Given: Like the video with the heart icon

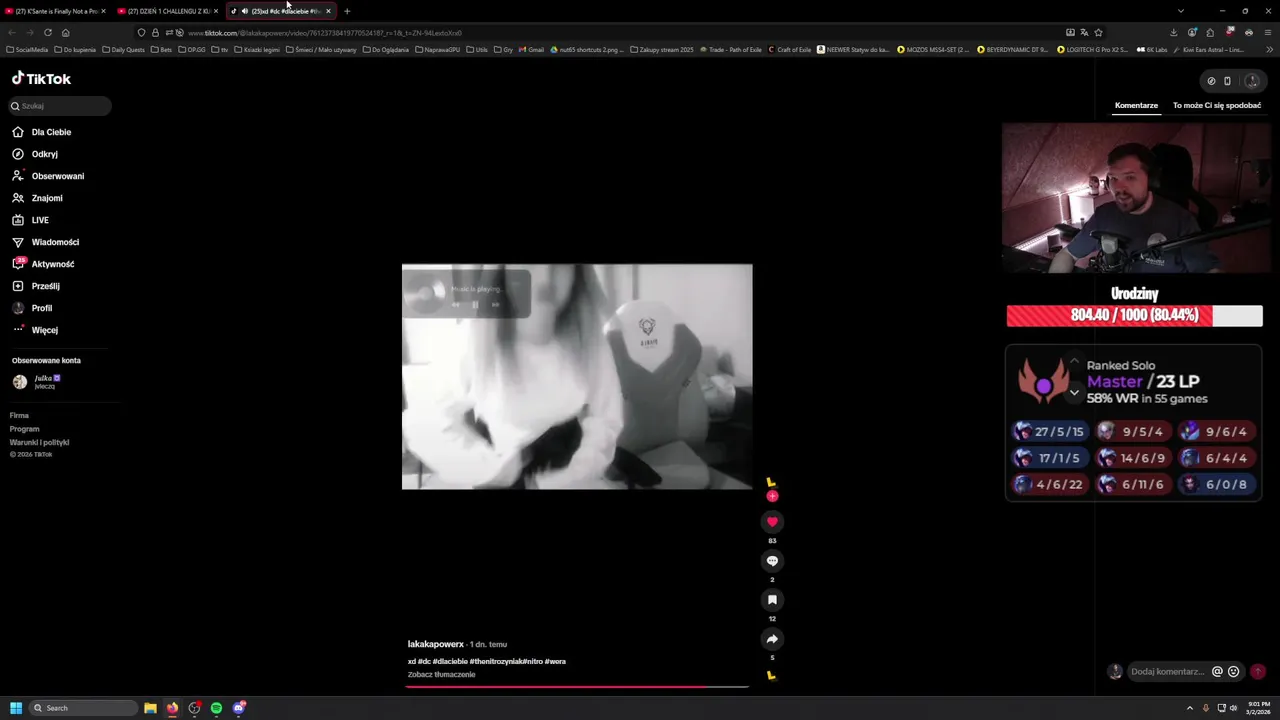Looking at the screenshot, I should [x=772, y=521].
